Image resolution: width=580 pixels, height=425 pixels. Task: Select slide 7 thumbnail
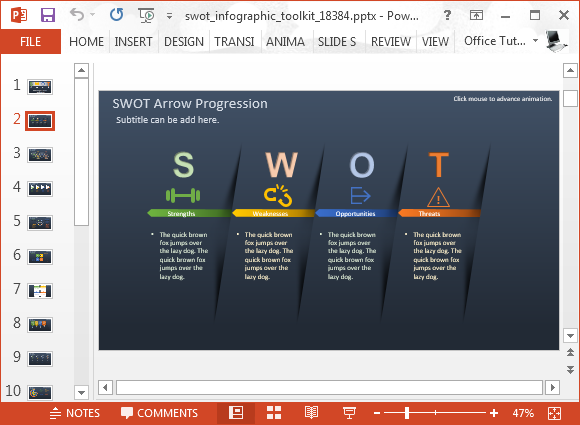[x=40, y=291]
